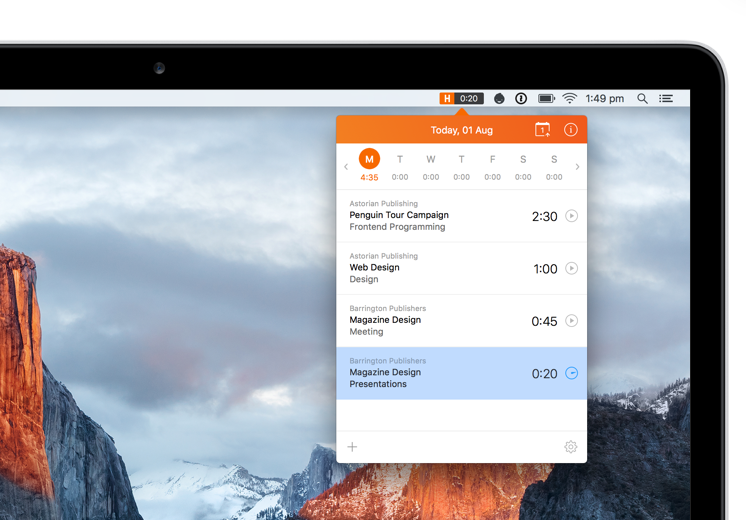Open the calendar jump-to-today icon

click(x=542, y=129)
